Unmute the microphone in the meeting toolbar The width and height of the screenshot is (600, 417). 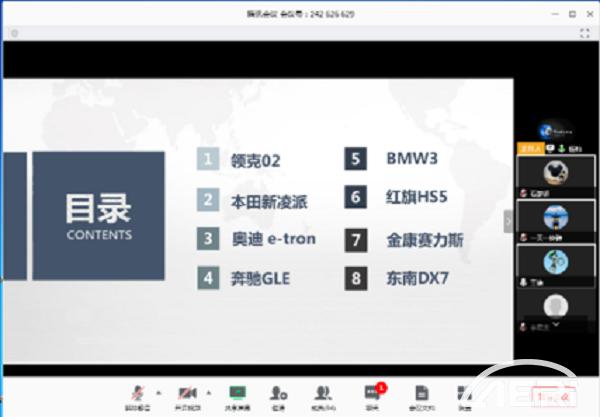(x=136, y=392)
